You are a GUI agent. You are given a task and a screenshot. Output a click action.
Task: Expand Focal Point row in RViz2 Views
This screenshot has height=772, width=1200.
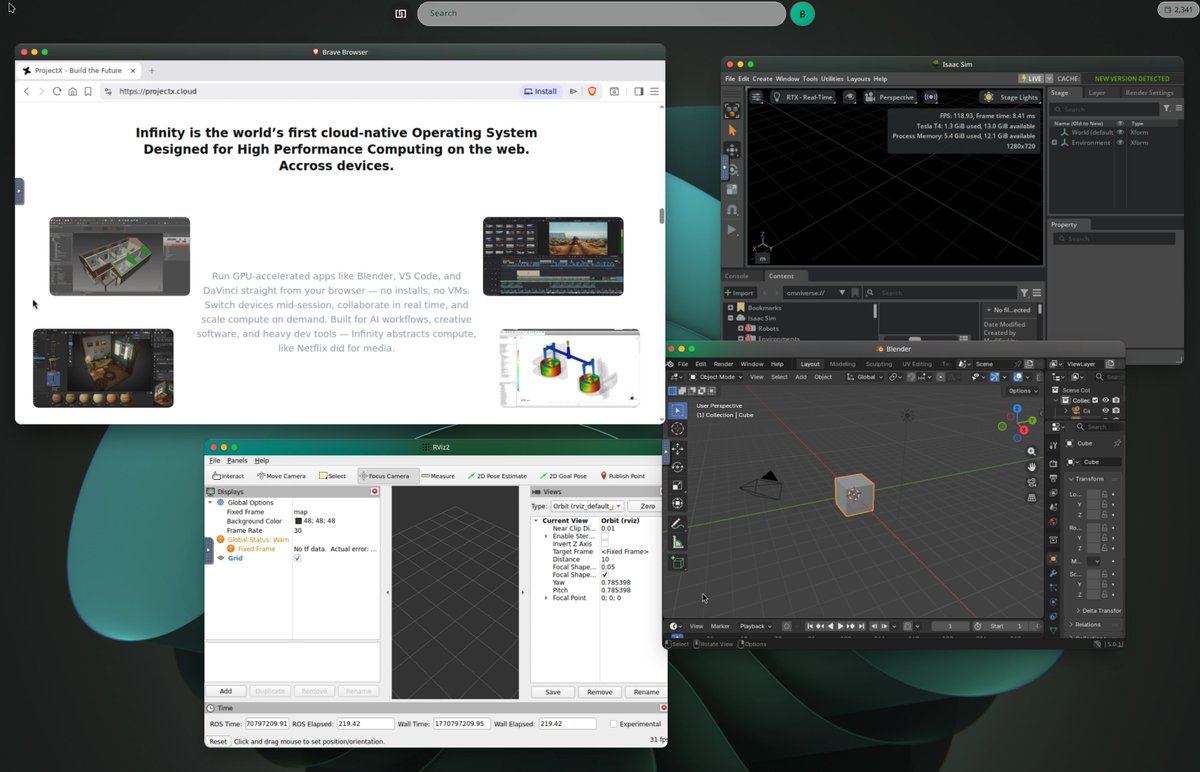[x=546, y=598]
